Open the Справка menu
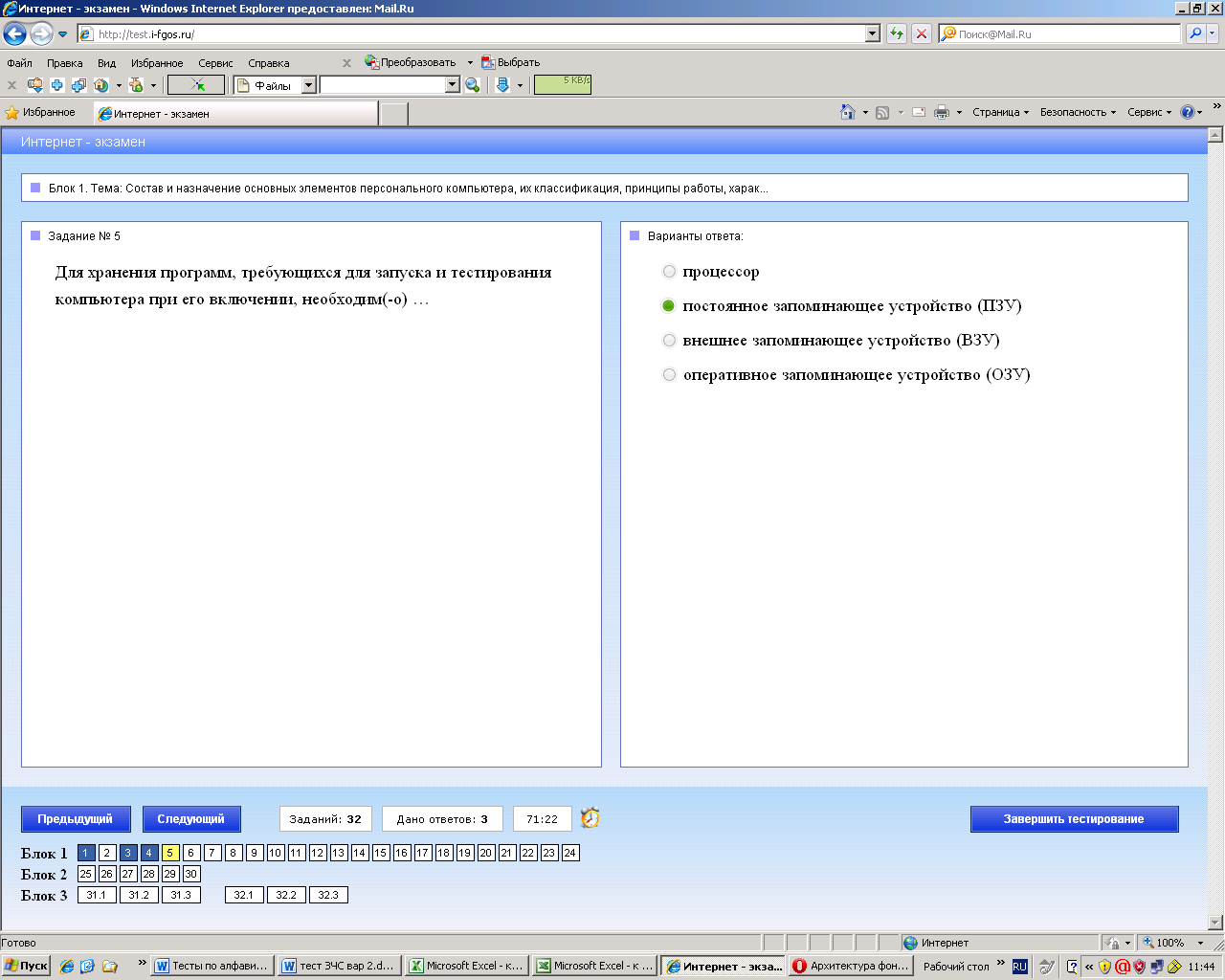Viewport: 1225px width, 980px height. (268, 63)
